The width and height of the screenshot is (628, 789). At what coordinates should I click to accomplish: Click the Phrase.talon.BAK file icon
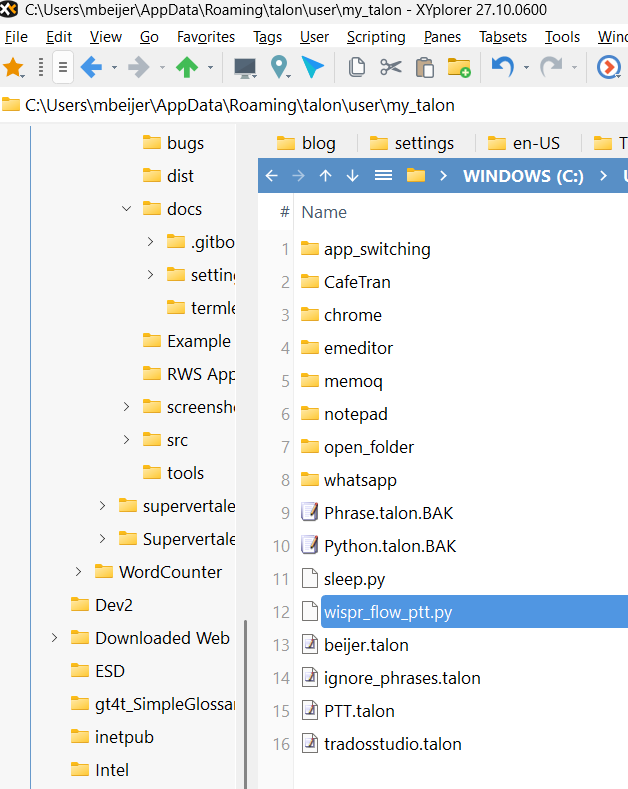point(309,513)
